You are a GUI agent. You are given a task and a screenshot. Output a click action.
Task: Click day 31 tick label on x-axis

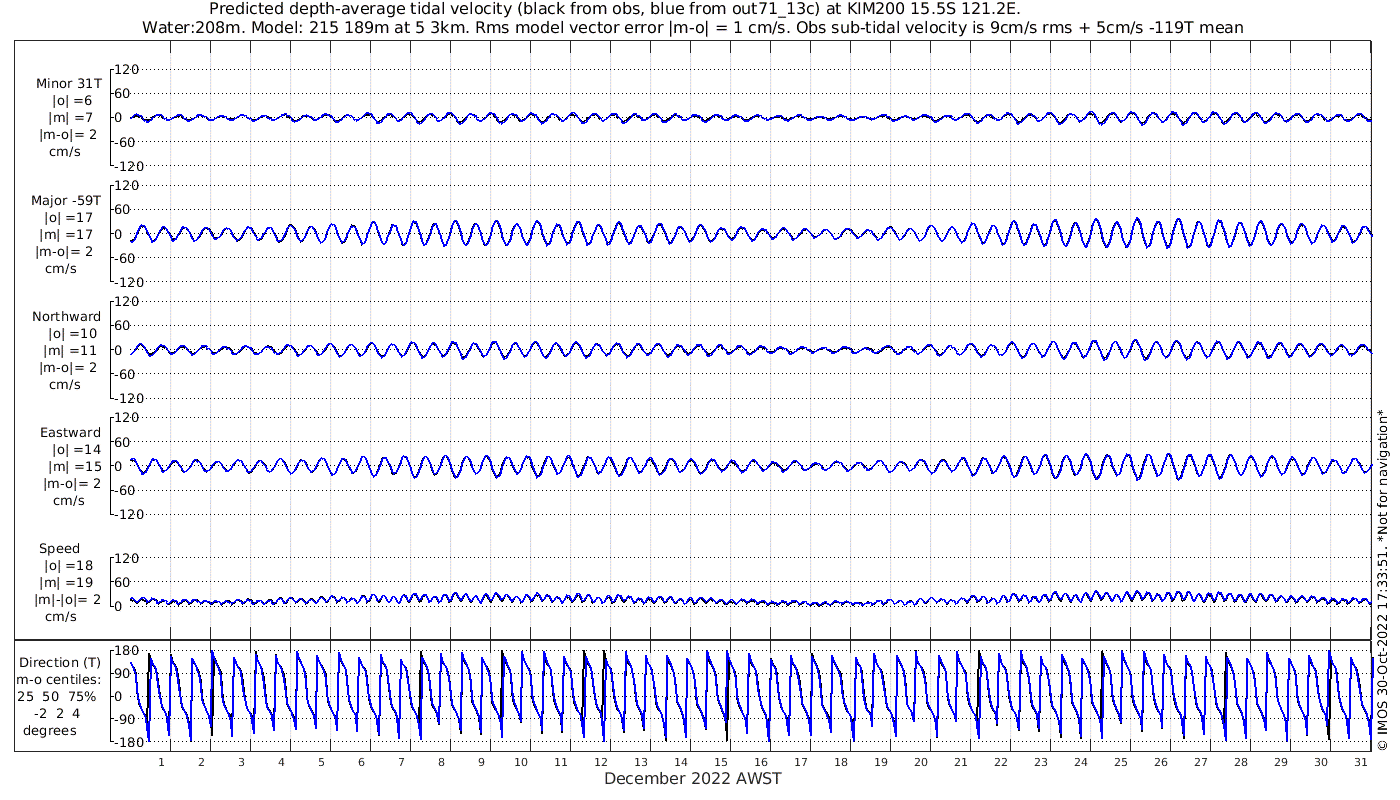tap(1361, 762)
